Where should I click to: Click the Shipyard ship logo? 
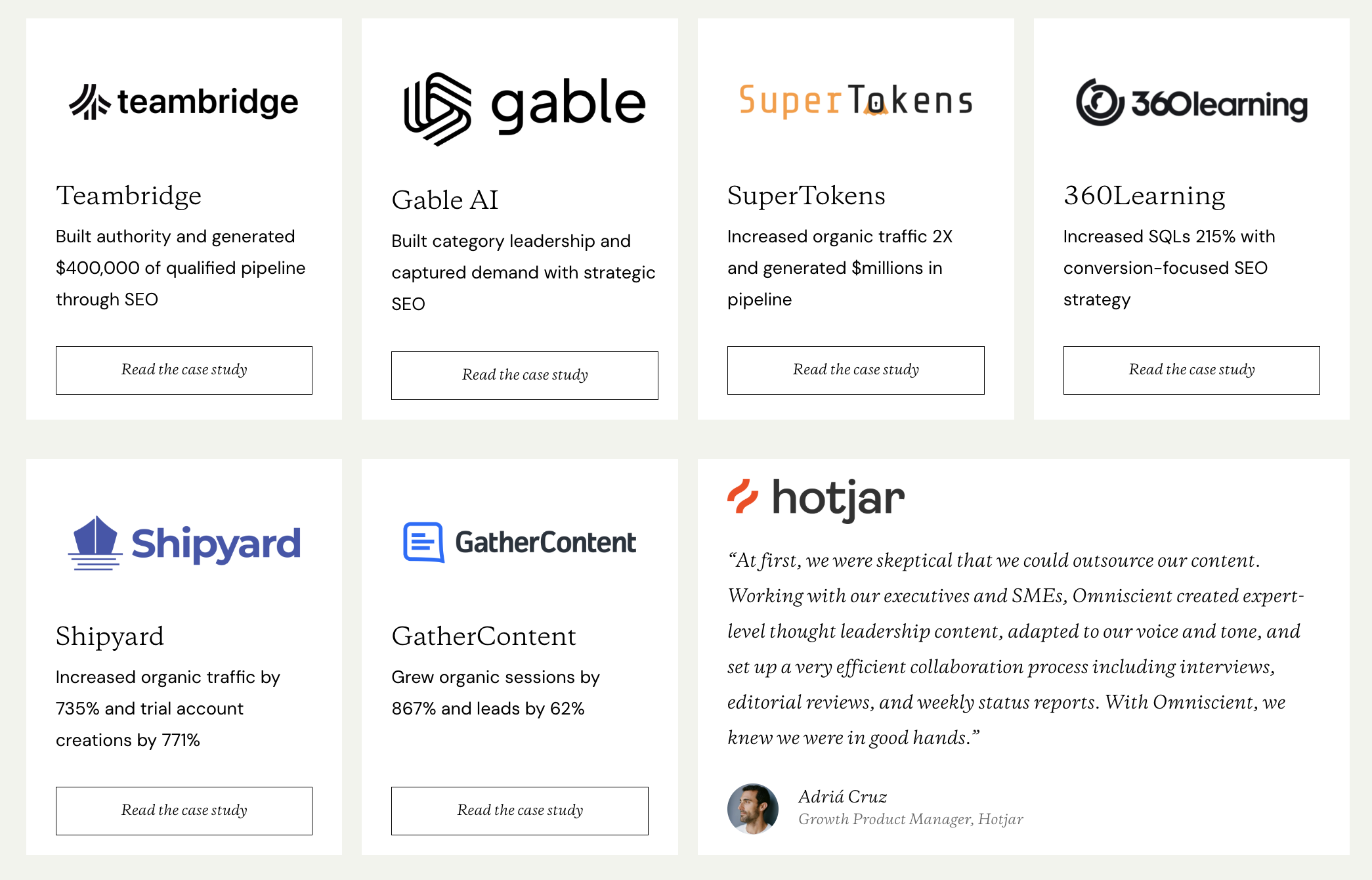96,542
